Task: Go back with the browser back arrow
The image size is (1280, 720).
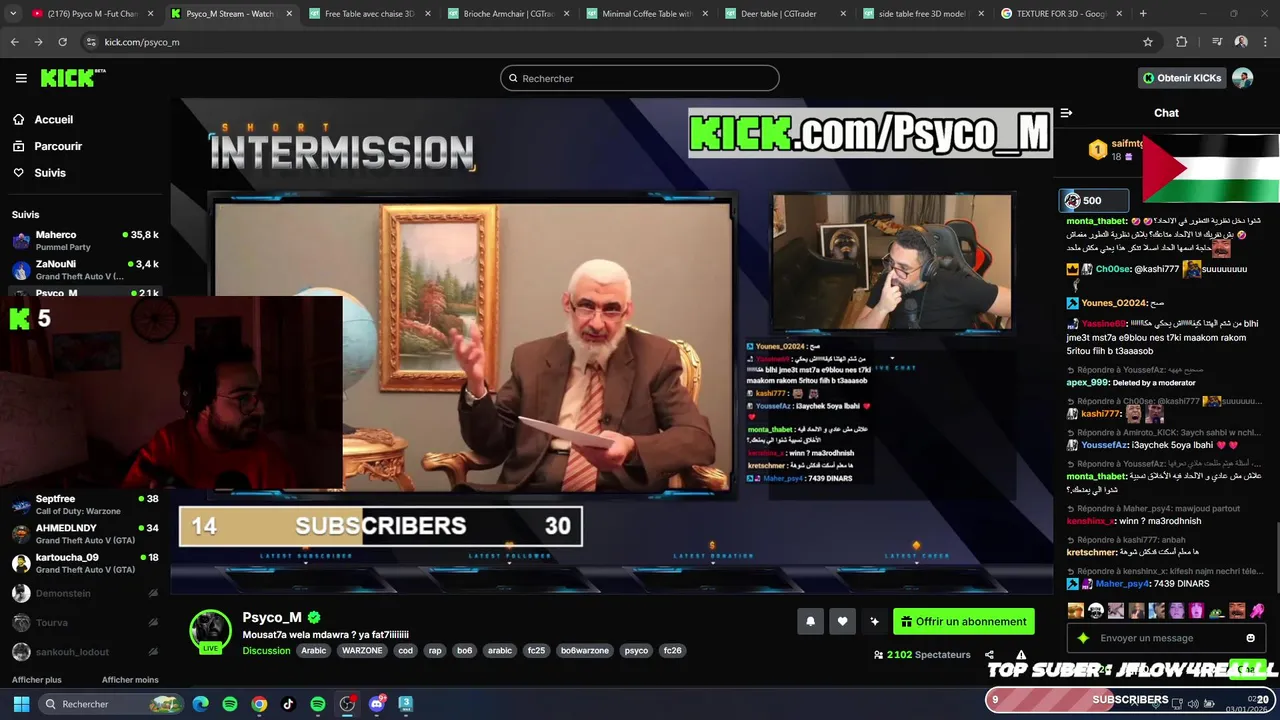Action: [x=15, y=42]
